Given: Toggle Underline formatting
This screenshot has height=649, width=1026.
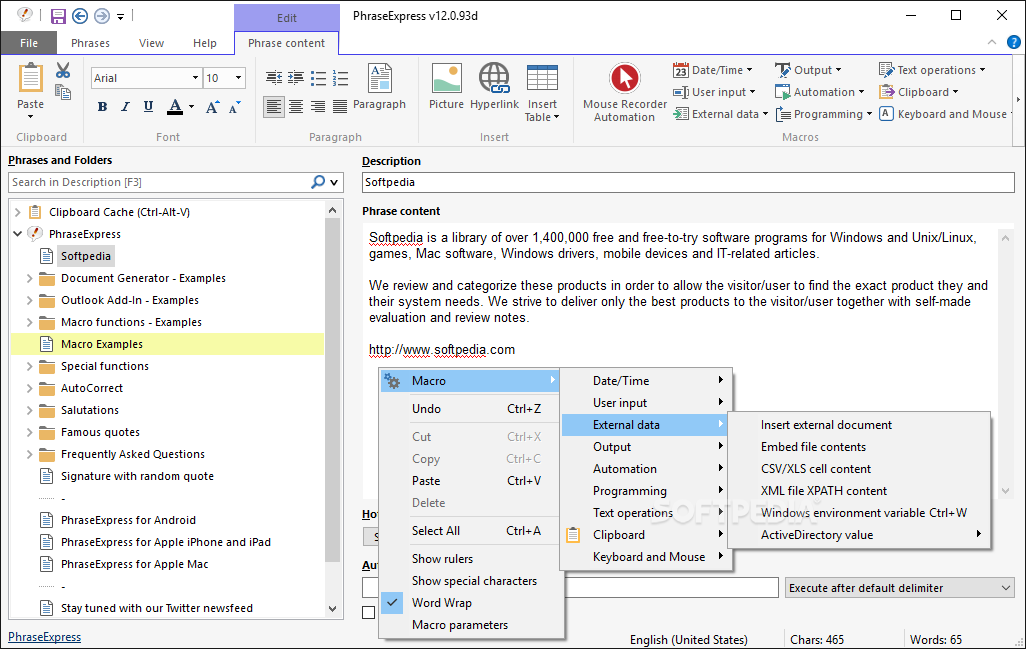Looking at the screenshot, I should tap(149, 107).
